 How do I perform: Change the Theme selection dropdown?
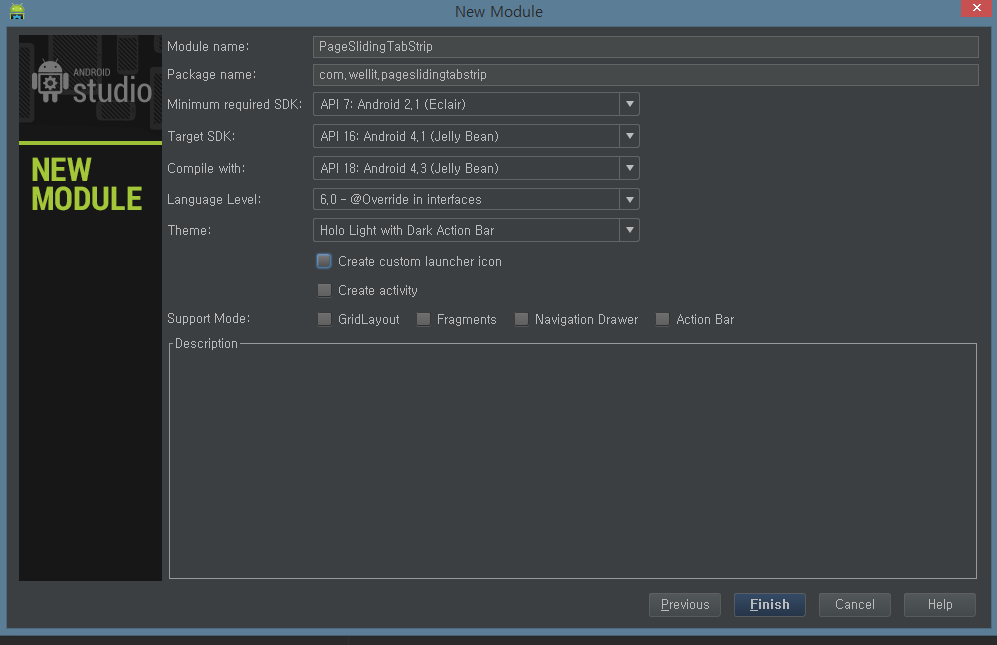630,230
